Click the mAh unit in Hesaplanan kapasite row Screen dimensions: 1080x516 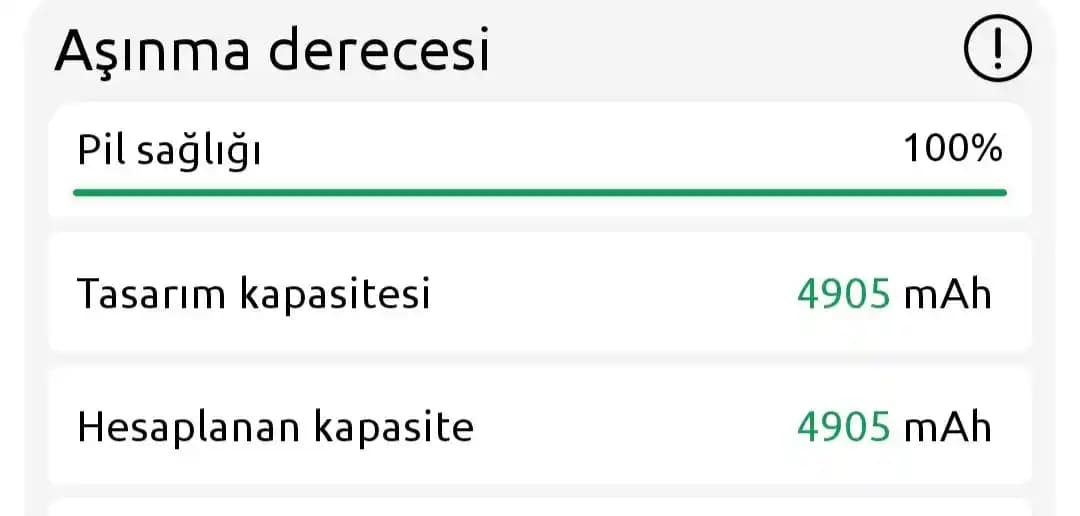[x=947, y=427]
